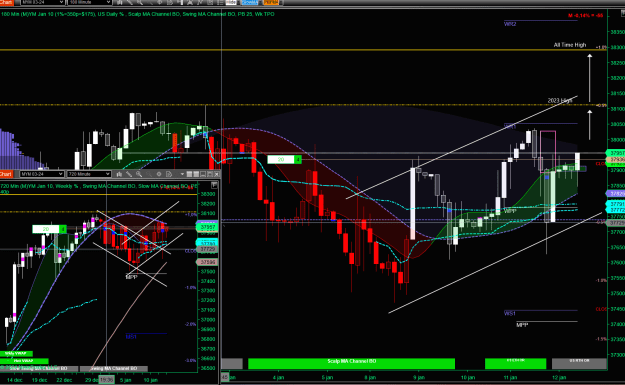Click round cursor icon in 720 Minute chart toolbar
This screenshot has height=385, width=625.
[x=159, y=174]
